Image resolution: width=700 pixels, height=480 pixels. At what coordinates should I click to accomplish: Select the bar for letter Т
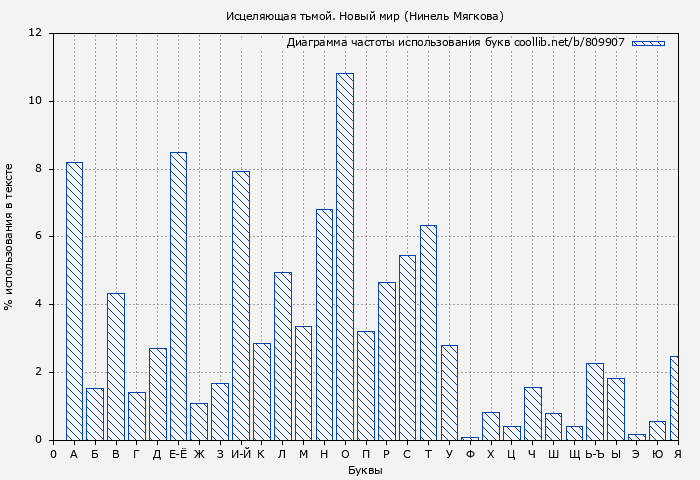click(x=428, y=332)
